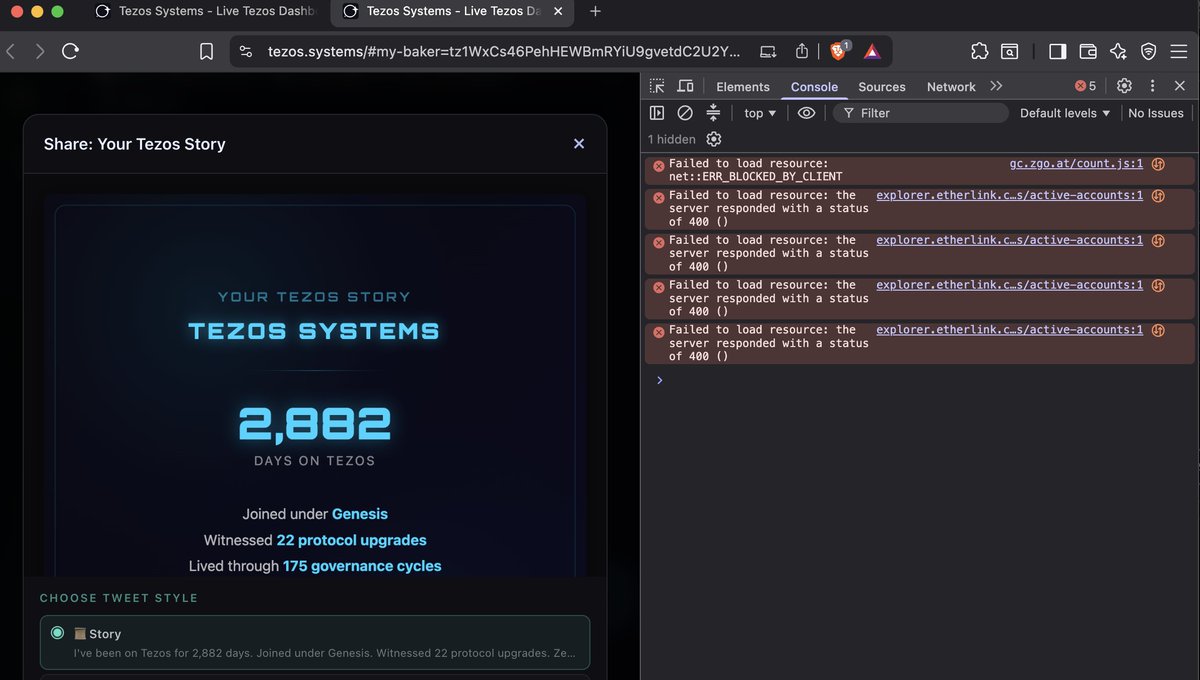This screenshot has height=680, width=1200.
Task: Switch to the Elements tab
Action: point(743,87)
